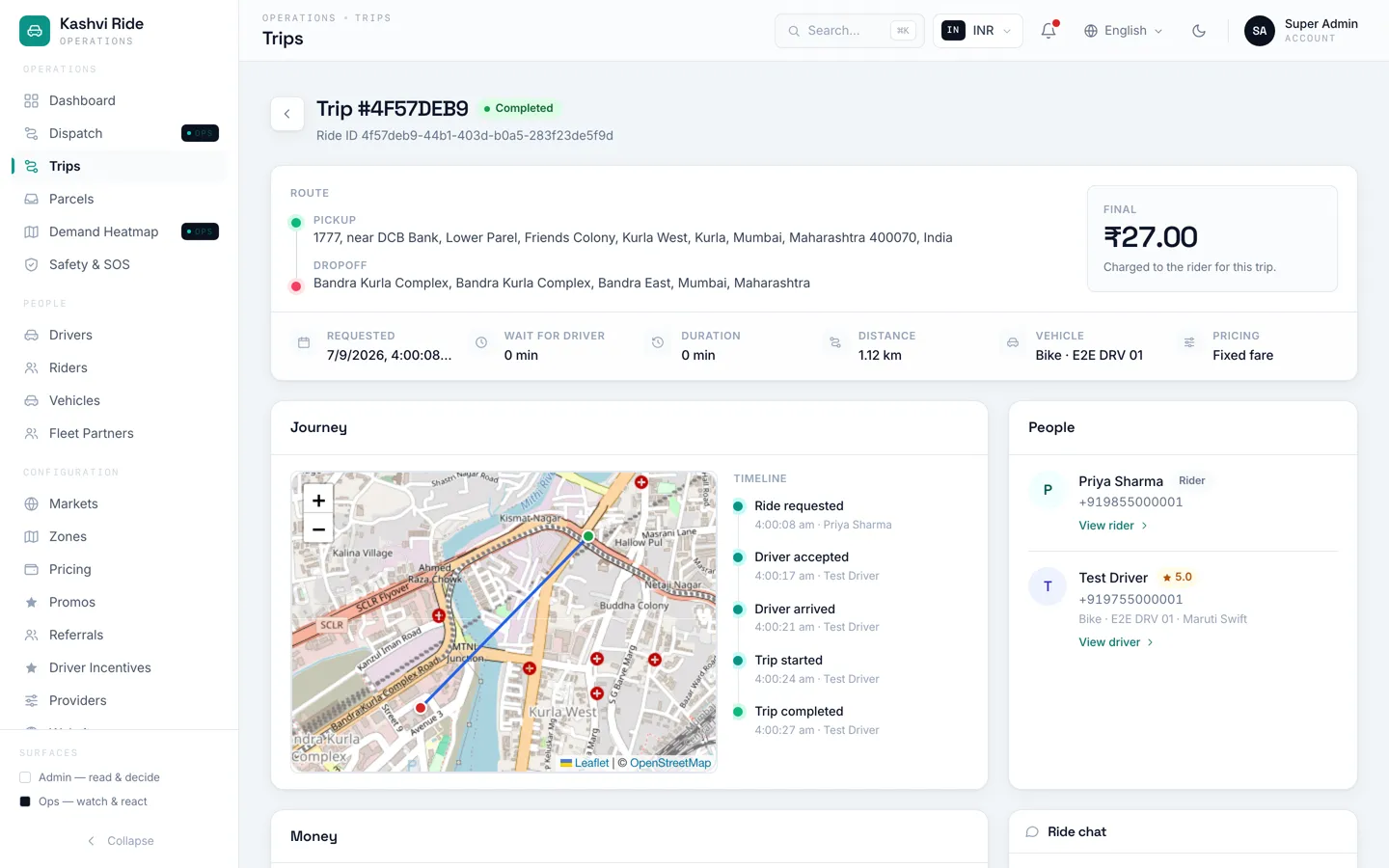Screen dimensions: 1389x868
Task: Click the red dropoff marker on map
Action: pyautogui.click(x=421, y=708)
